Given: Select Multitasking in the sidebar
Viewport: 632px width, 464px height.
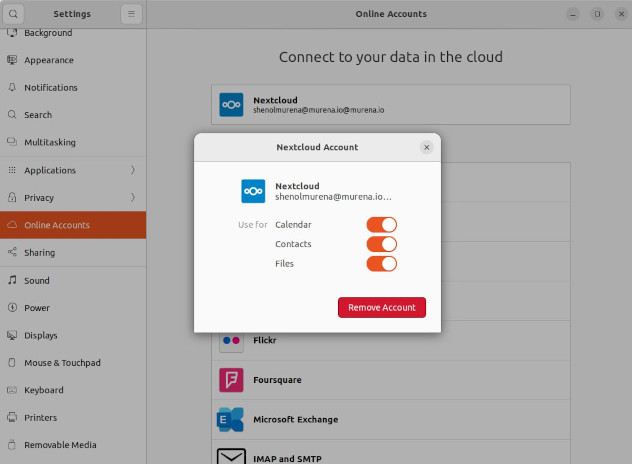Looking at the screenshot, I should pyautogui.click(x=50, y=142).
